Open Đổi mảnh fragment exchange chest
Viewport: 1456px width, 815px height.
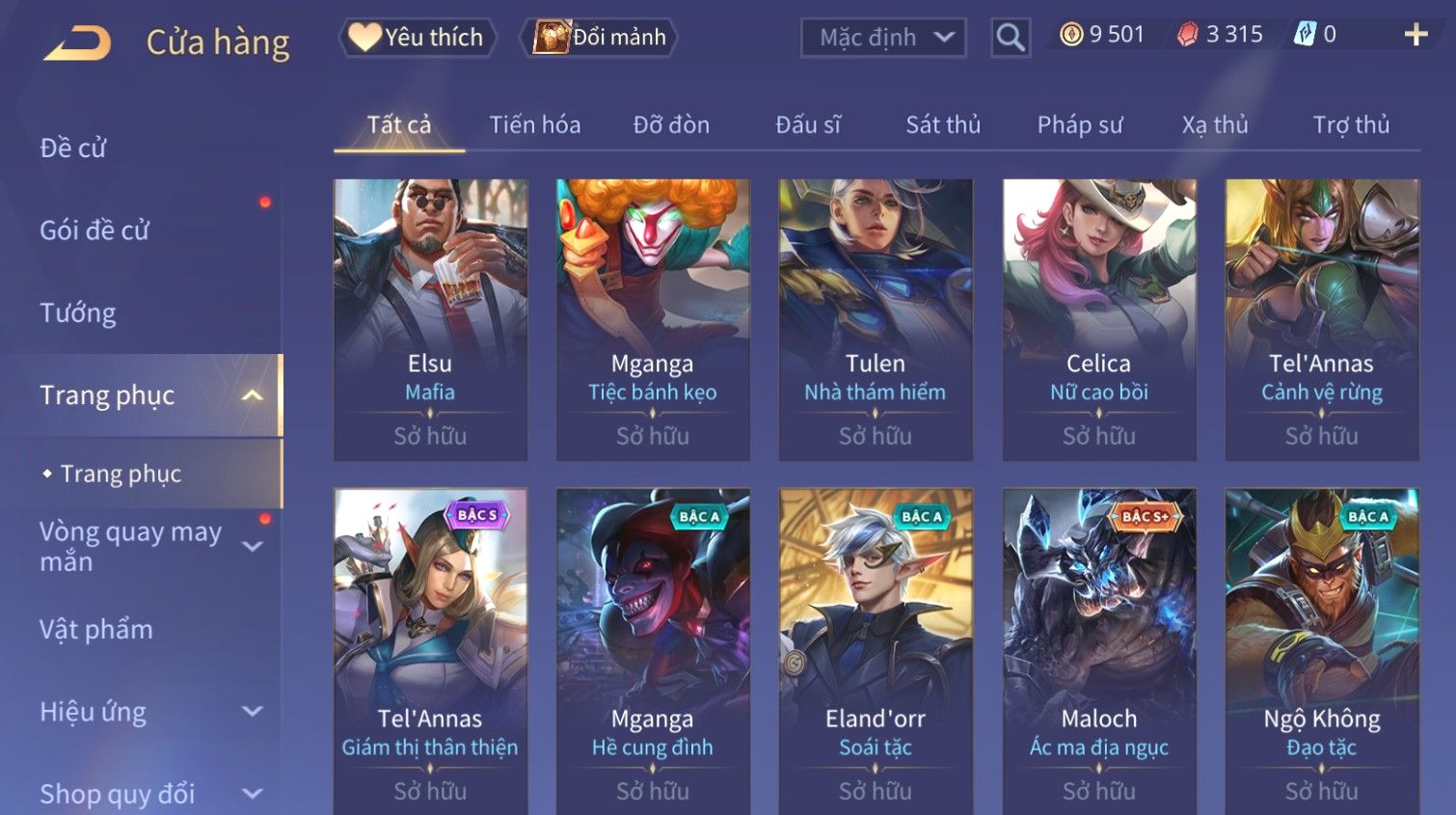599,38
